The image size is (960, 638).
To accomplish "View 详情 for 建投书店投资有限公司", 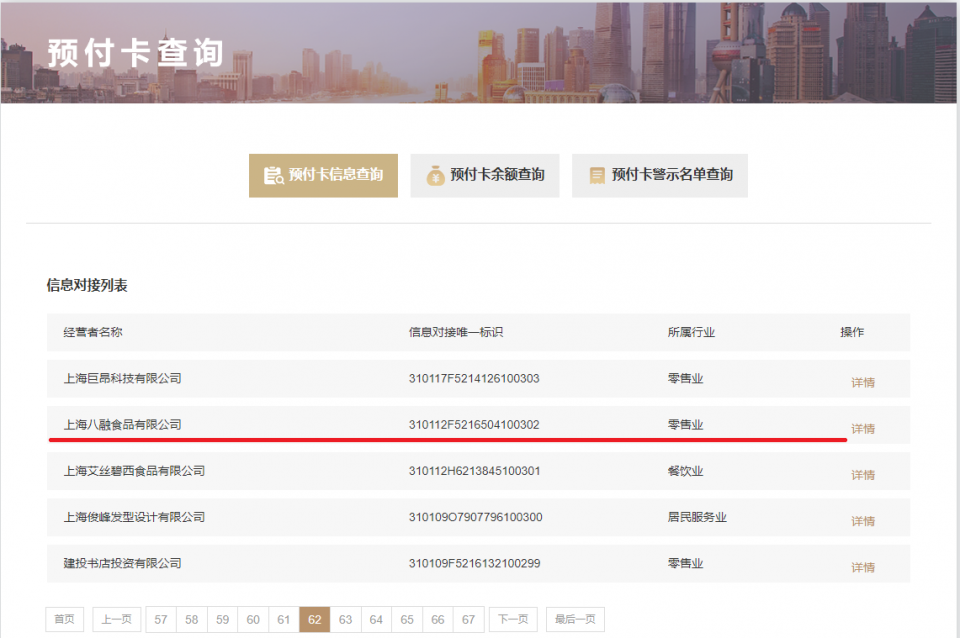I will 862,567.
